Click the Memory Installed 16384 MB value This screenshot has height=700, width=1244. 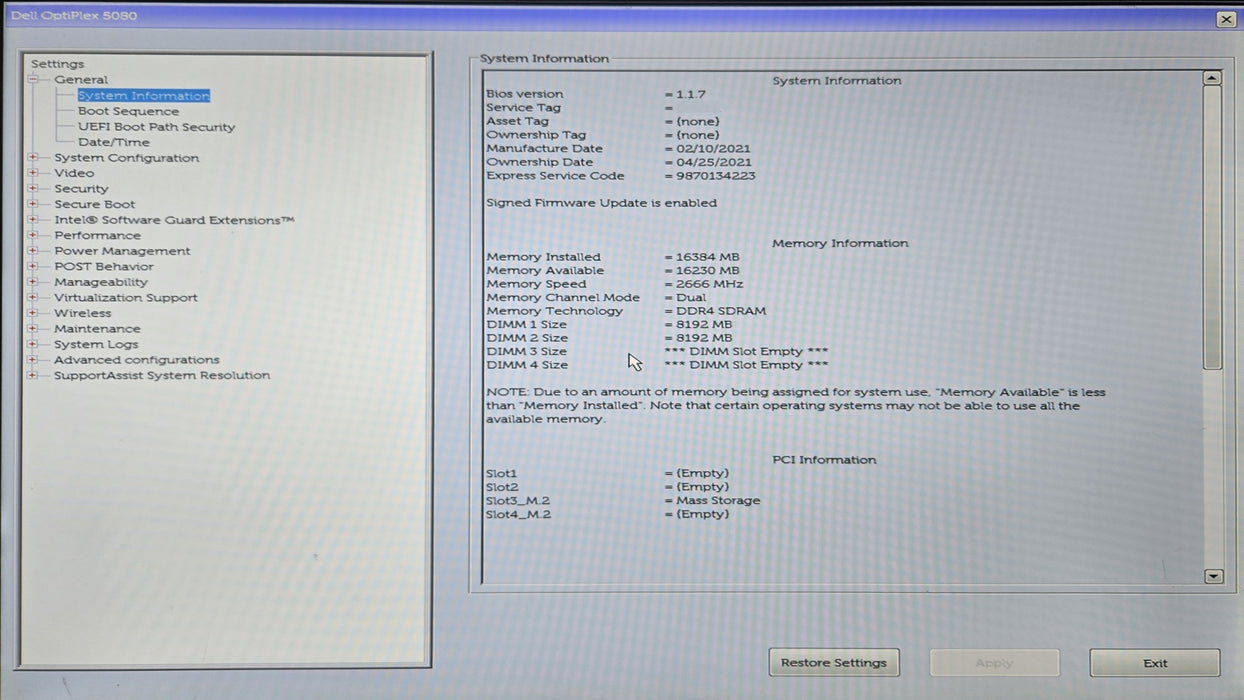tap(708, 257)
